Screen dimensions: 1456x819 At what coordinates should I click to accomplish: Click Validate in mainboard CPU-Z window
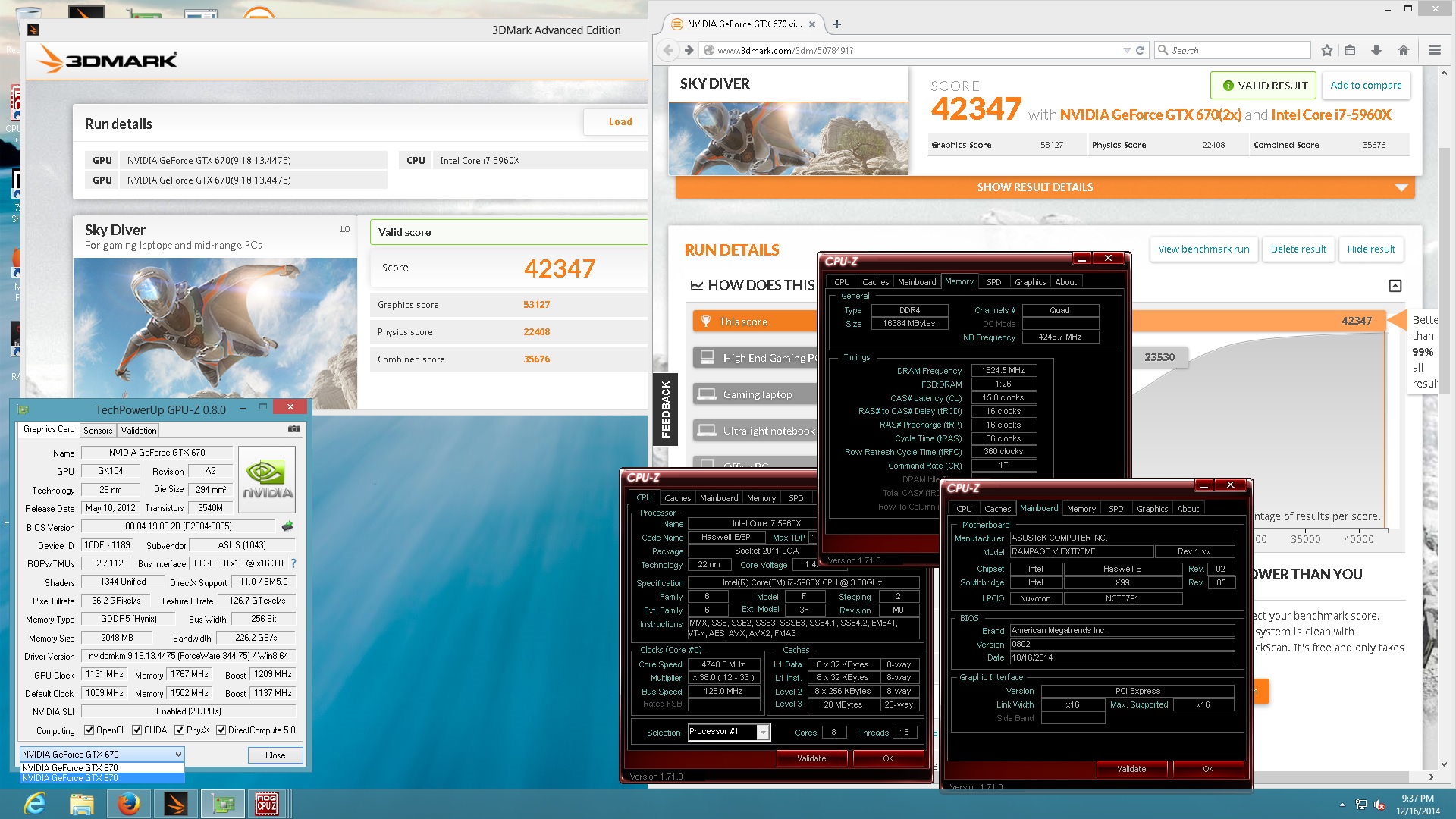point(1131,769)
